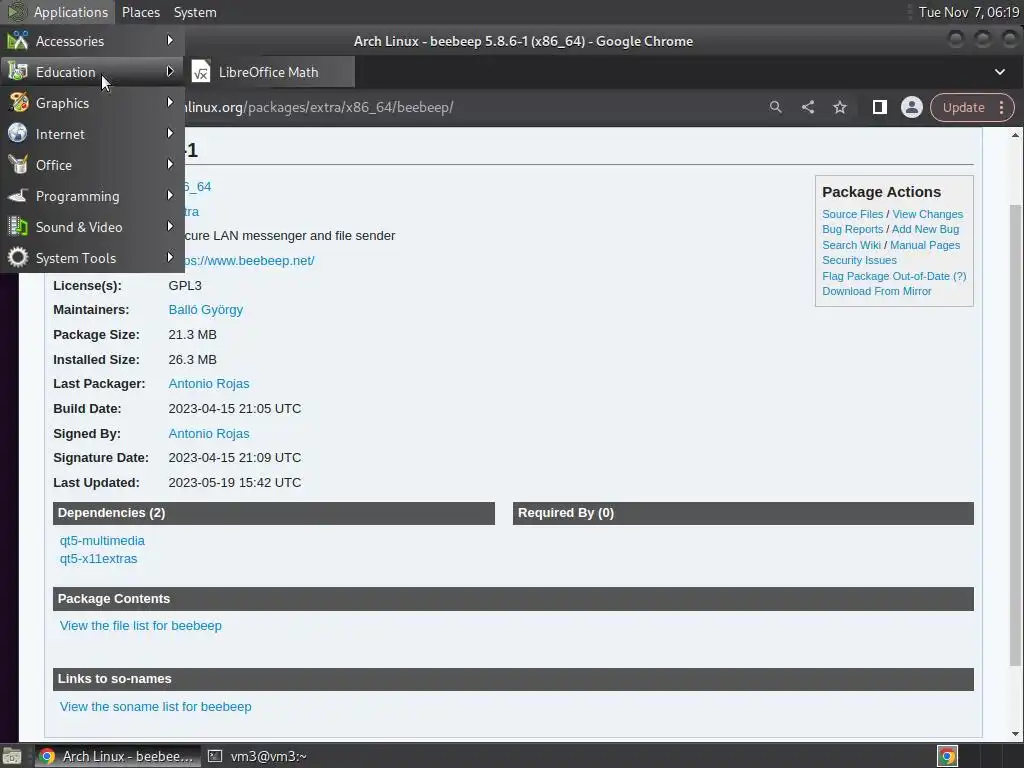Click the Programming category icon
Viewport: 1024px width, 768px height.
(18, 195)
